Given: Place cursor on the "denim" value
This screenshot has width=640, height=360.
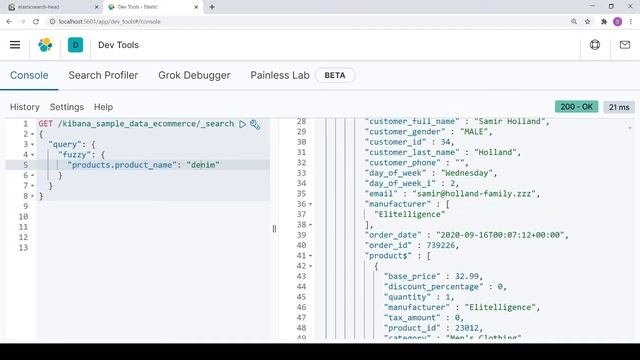Looking at the screenshot, I should click(203, 165).
